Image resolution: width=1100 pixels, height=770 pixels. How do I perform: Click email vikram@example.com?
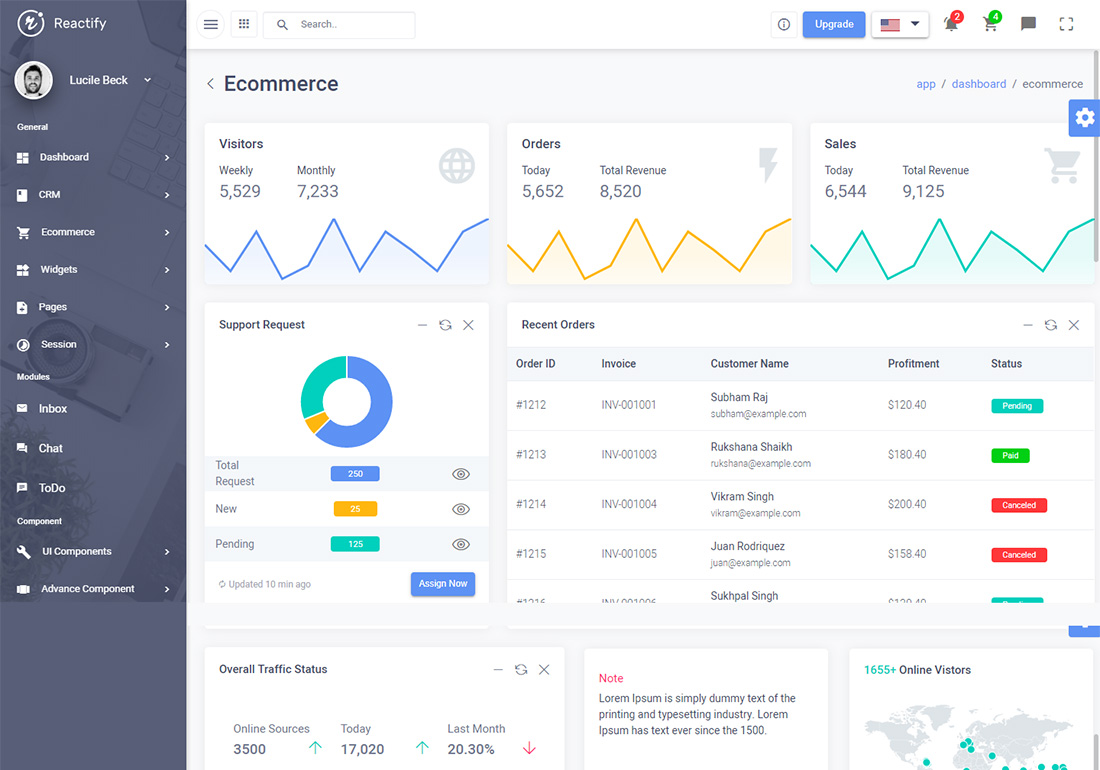[755, 513]
